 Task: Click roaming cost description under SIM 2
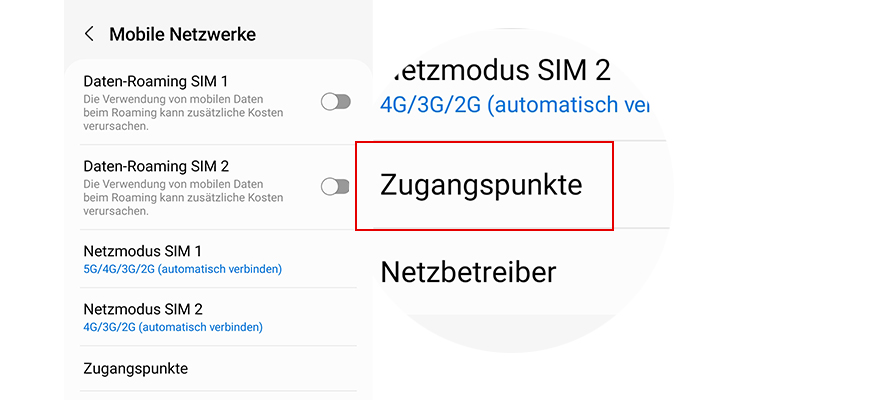(183, 198)
